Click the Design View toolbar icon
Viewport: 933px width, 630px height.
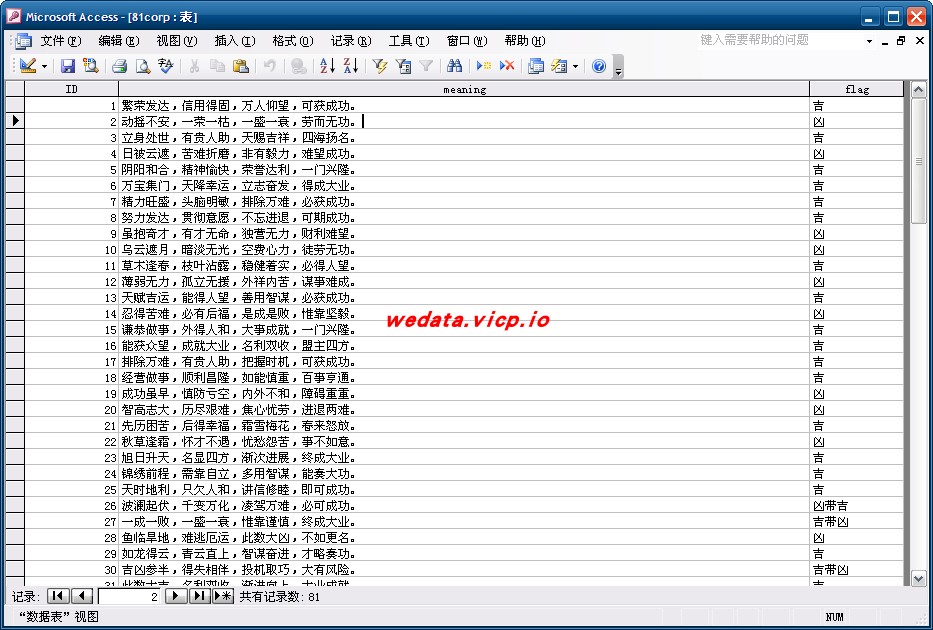[28, 66]
